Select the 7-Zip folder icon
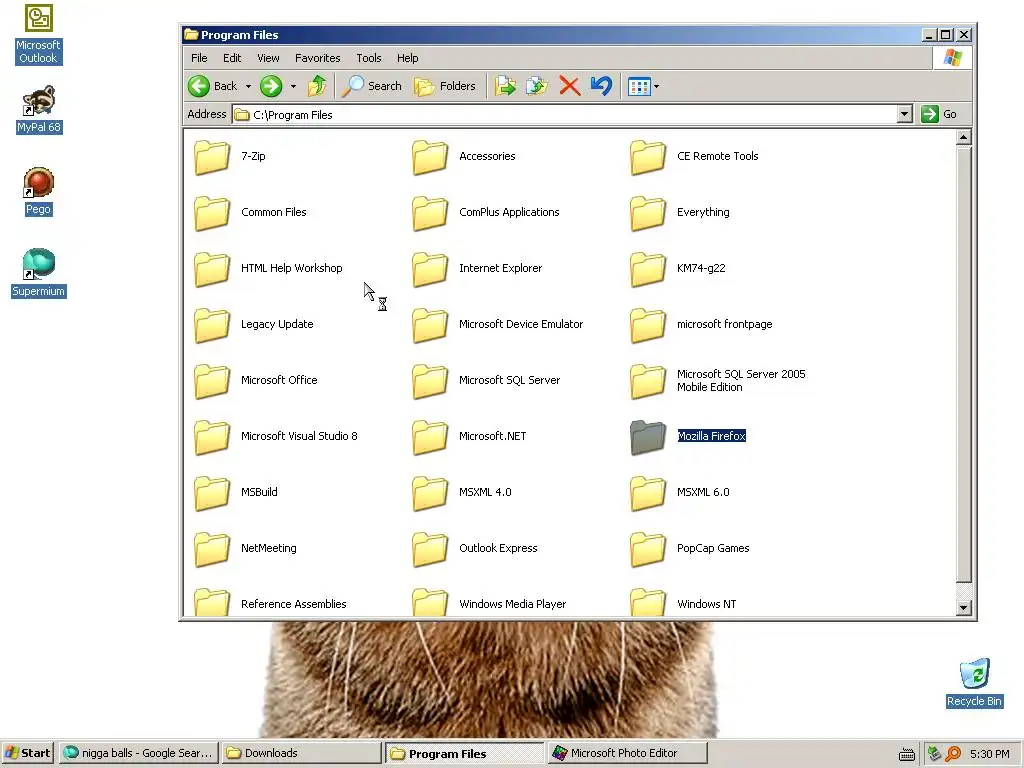 (x=212, y=157)
